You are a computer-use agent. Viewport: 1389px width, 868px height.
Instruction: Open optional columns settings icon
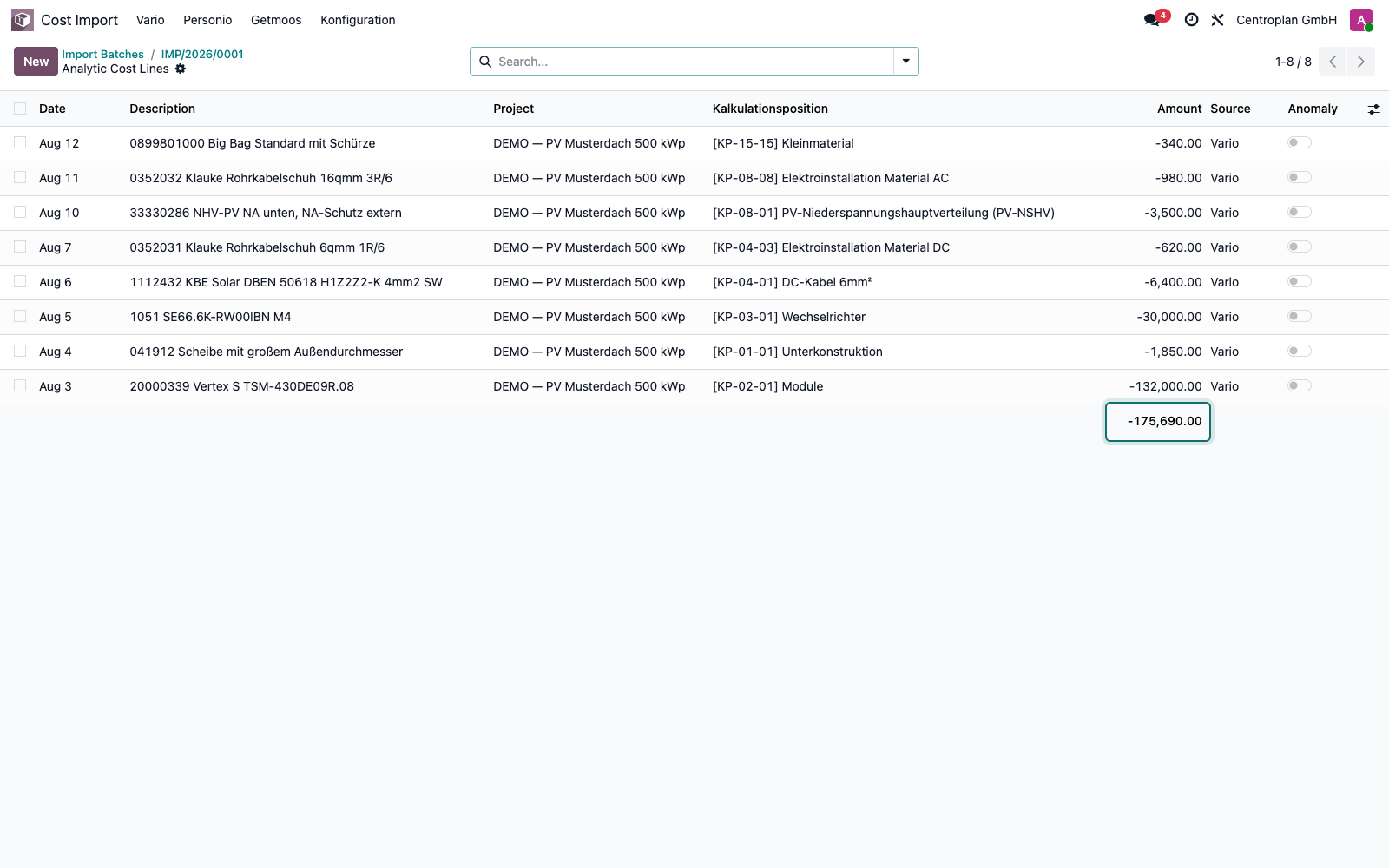click(1373, 109)
